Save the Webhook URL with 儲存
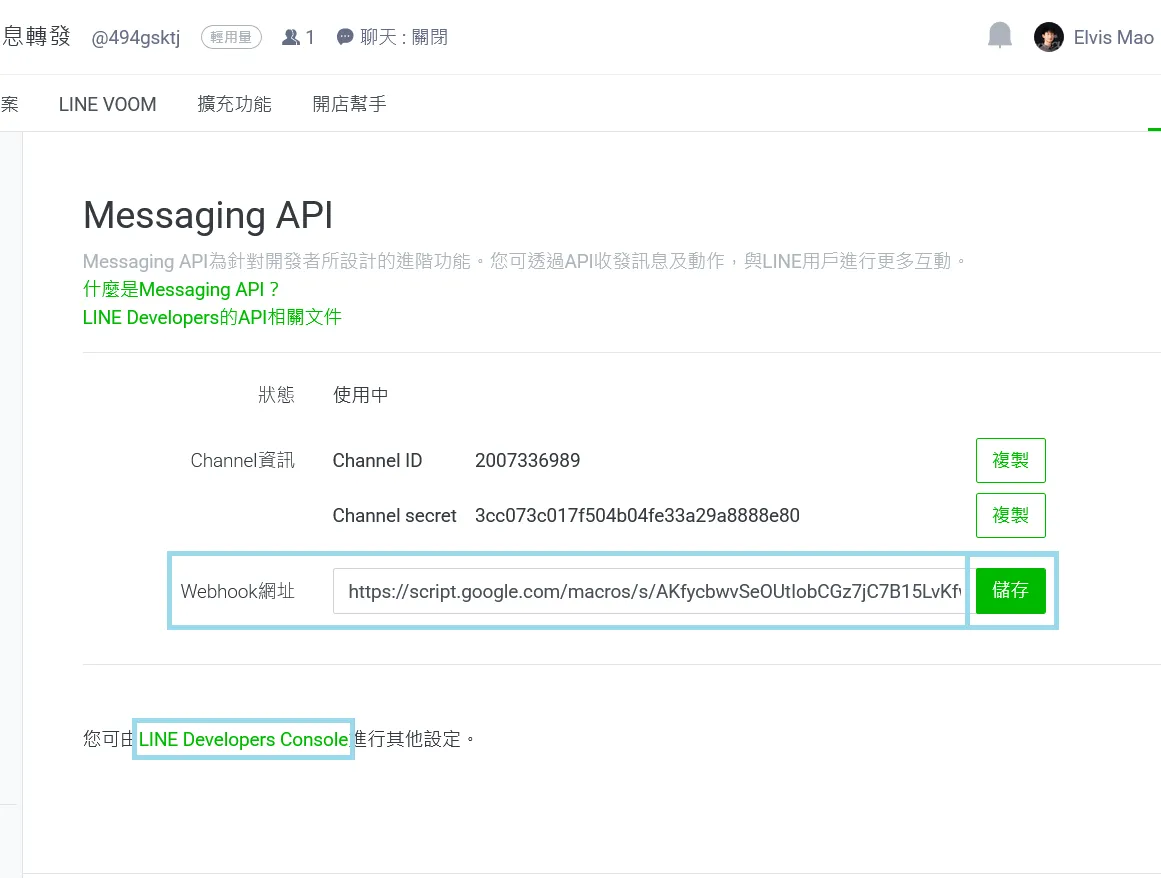The height and width of the screenshot is (878, 1161). pyautogui.click(x=1011, y=591)
